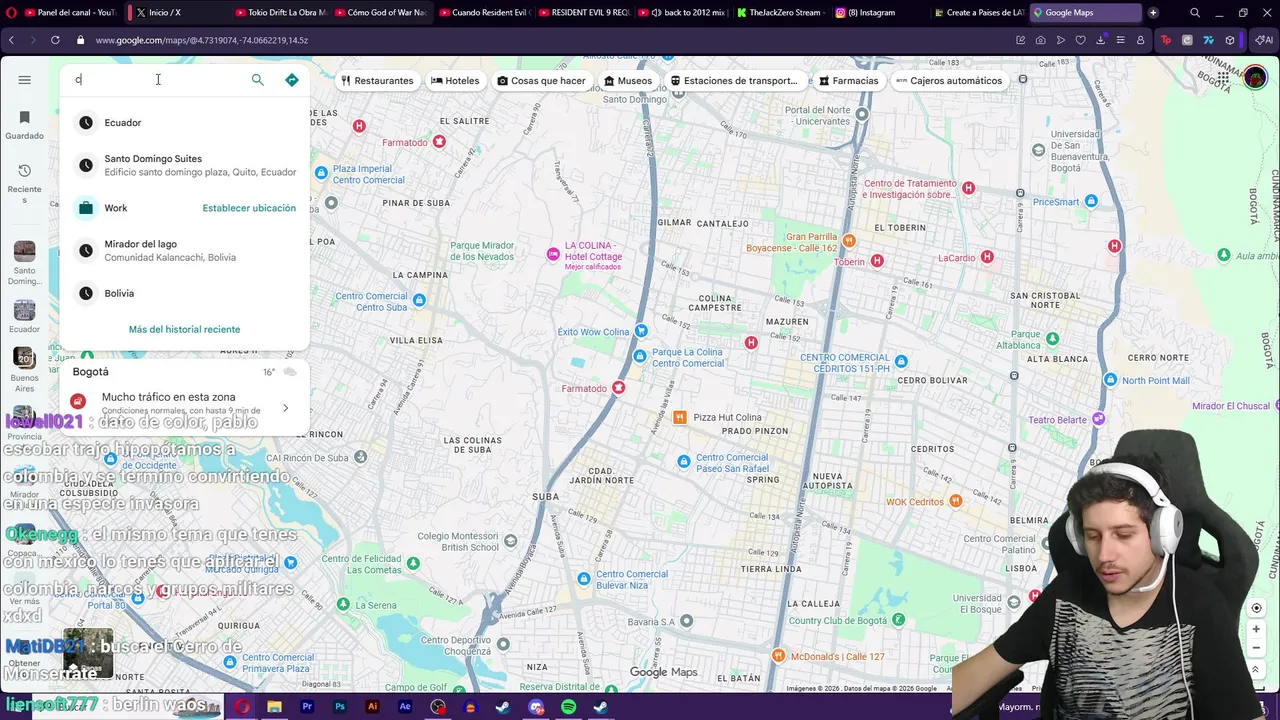The width and height of the screenshot is (1280, 720).
Task: Click the Éxito Wow Colina shopping pin
Action: pyautogui.click(x=641, y=331)
